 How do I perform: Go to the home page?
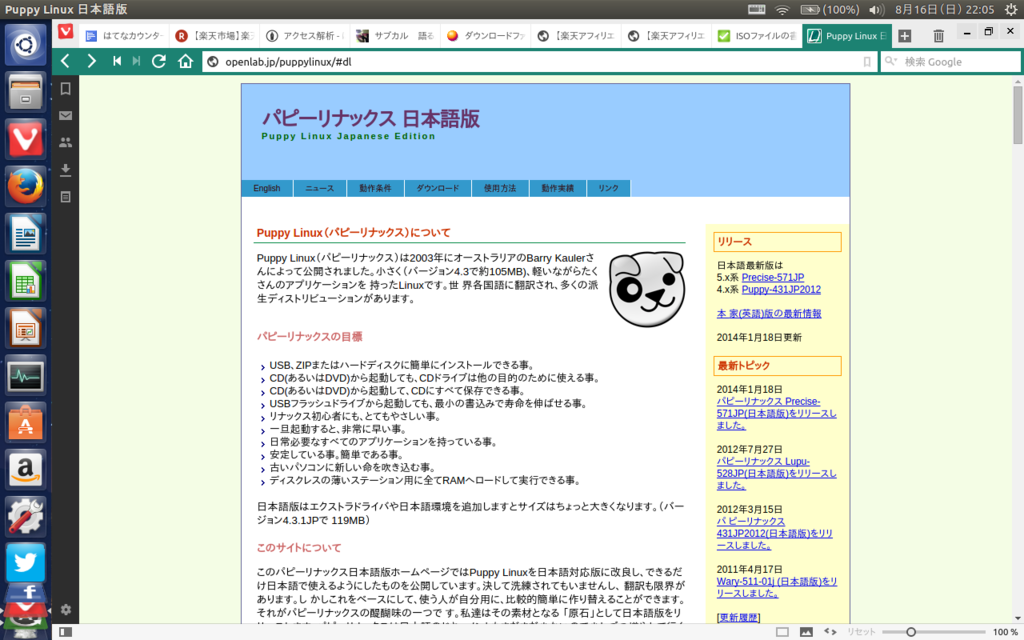(186, 61)
